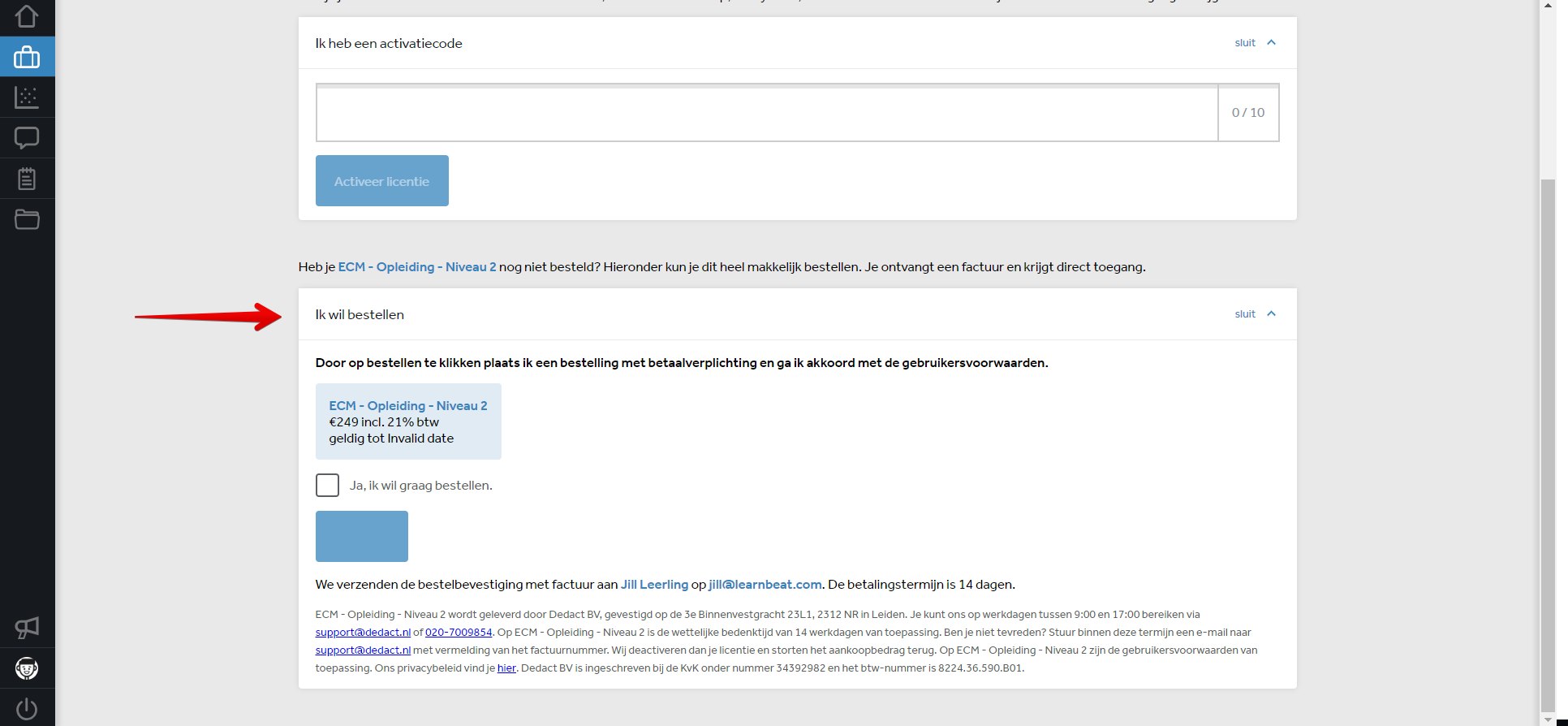This screenshot has width=1568, height=726.
Task: Open the support@dedact.nl link before 'met vermelding'
Action: [363, 650]
